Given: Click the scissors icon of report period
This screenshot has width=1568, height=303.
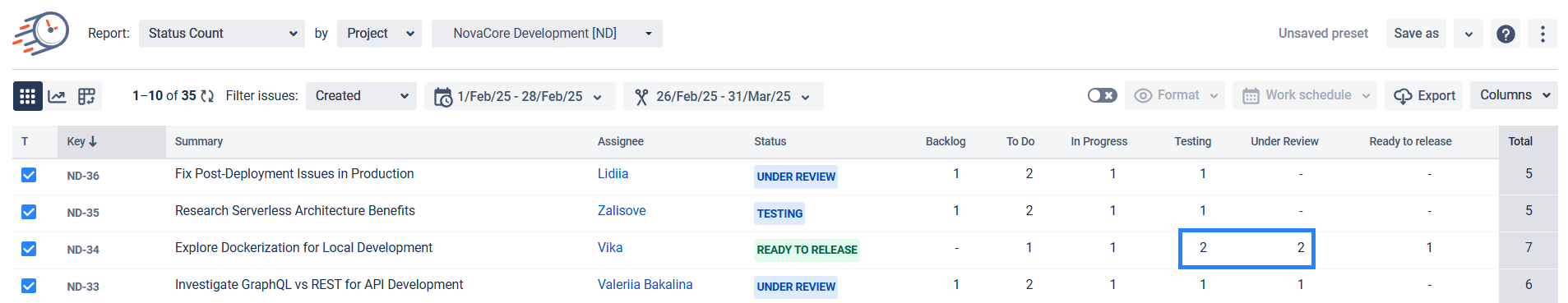Looking at the screenshot, I should click(642, 97).
